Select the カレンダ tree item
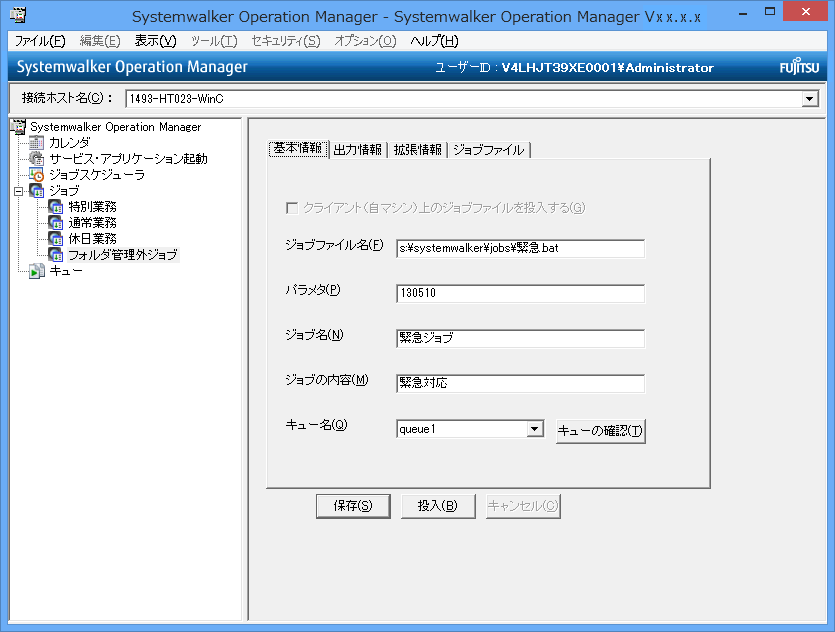Screen dimensions: 835x632 pos(70,143)
